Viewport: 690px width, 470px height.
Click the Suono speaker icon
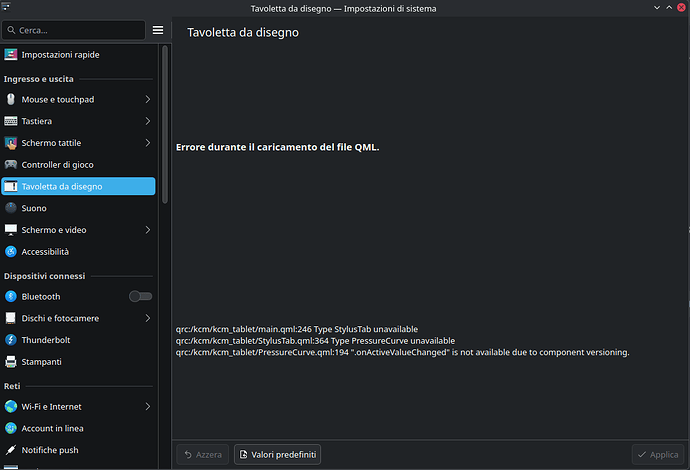pos(11,208)
